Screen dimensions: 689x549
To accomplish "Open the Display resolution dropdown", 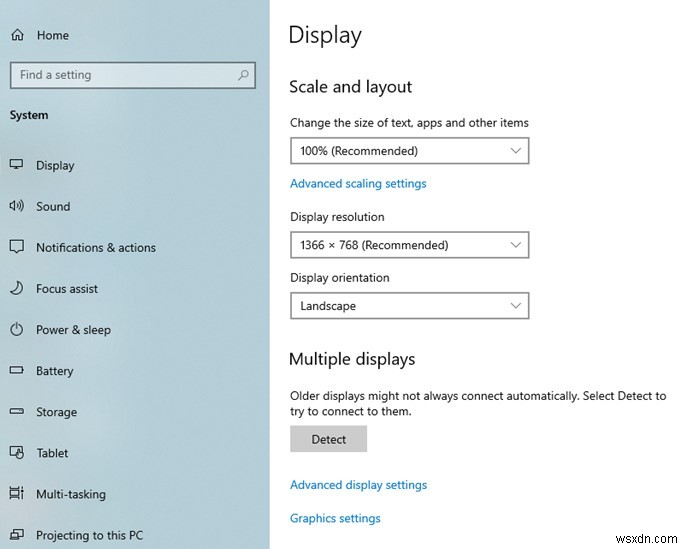I will [408, 245].
